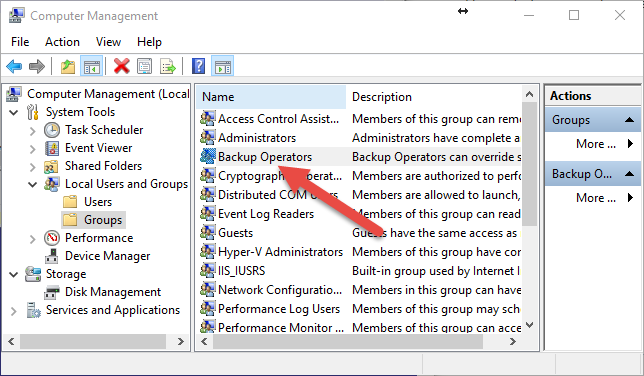Click the blue Back arrow toolbar icon
644x376 pixels.
click(14, 66)
